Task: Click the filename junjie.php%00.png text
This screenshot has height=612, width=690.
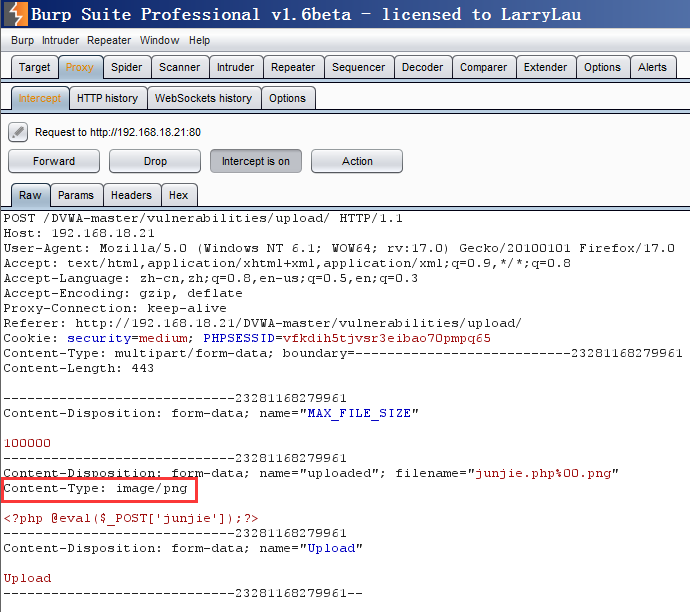Action: 543,473
